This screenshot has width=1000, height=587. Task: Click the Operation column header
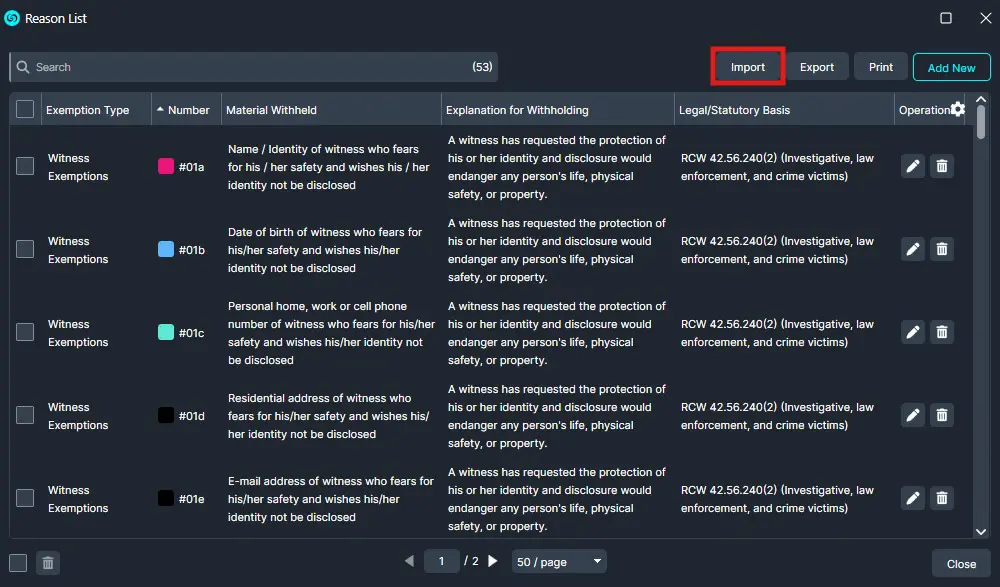point(924,110)
